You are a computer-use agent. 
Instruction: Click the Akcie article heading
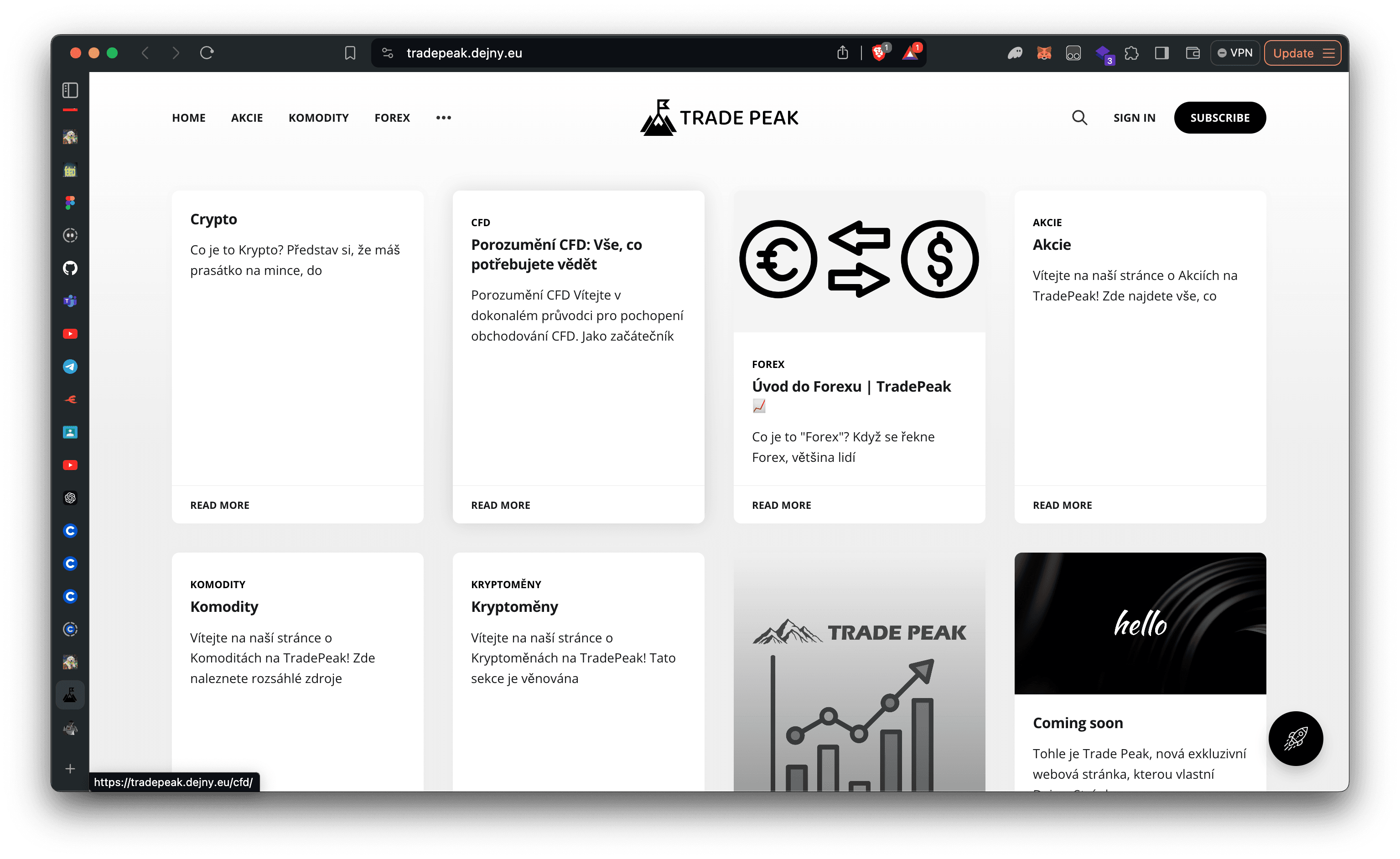point(1052,244)
